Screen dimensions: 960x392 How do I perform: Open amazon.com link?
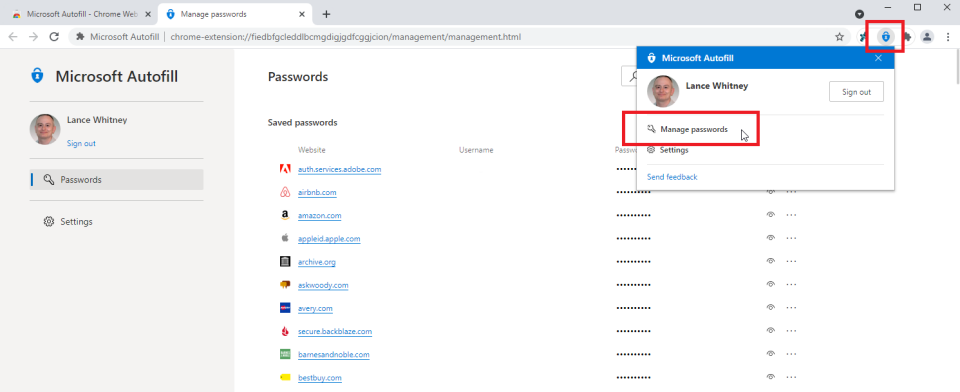point(320,216)
